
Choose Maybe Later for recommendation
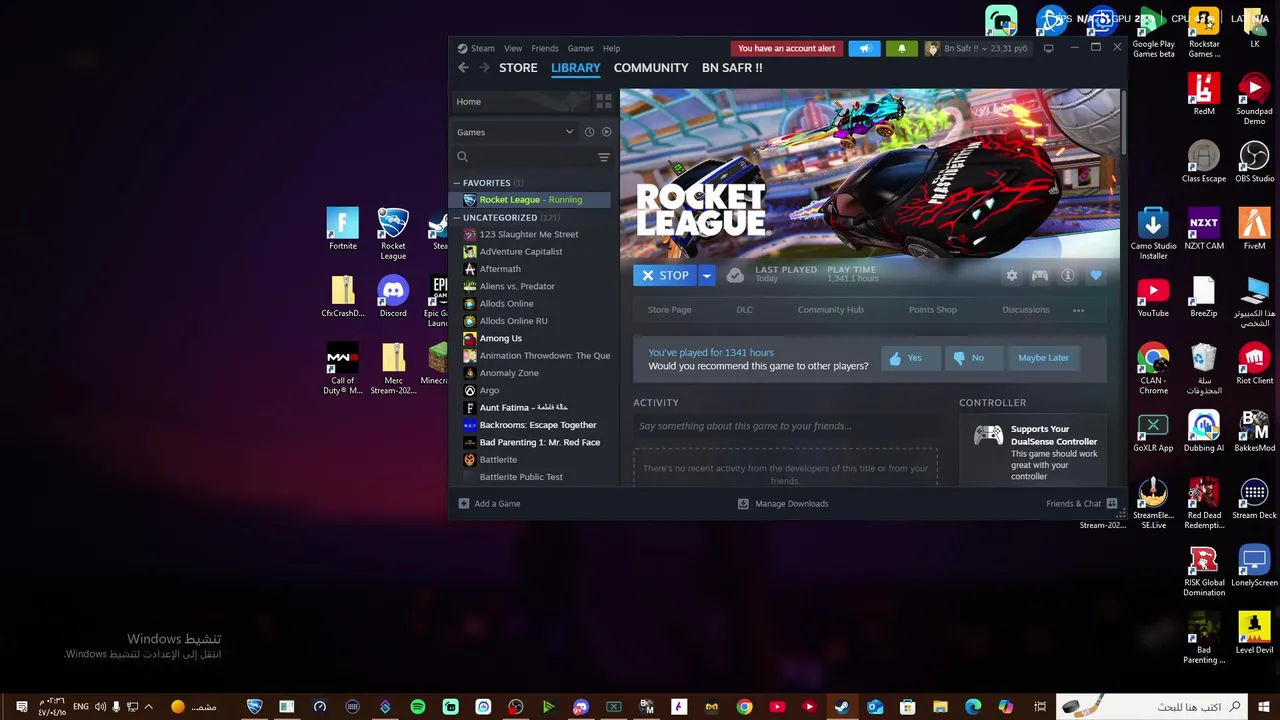coord(1043,358)
